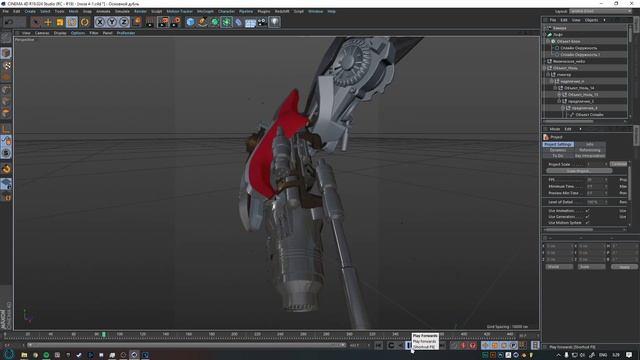Click the coordinate system icon after Z
The width and height of the screenshot is (640, 360).
tap(137, 22)
